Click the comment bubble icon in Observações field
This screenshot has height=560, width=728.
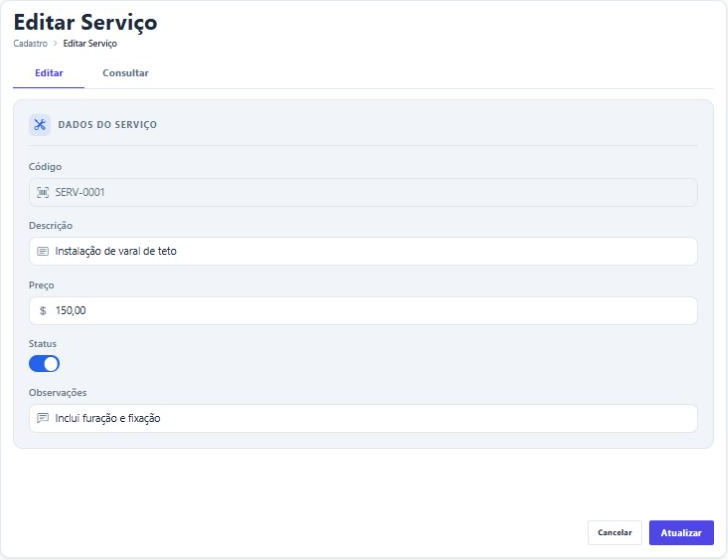tap(43, 418)
